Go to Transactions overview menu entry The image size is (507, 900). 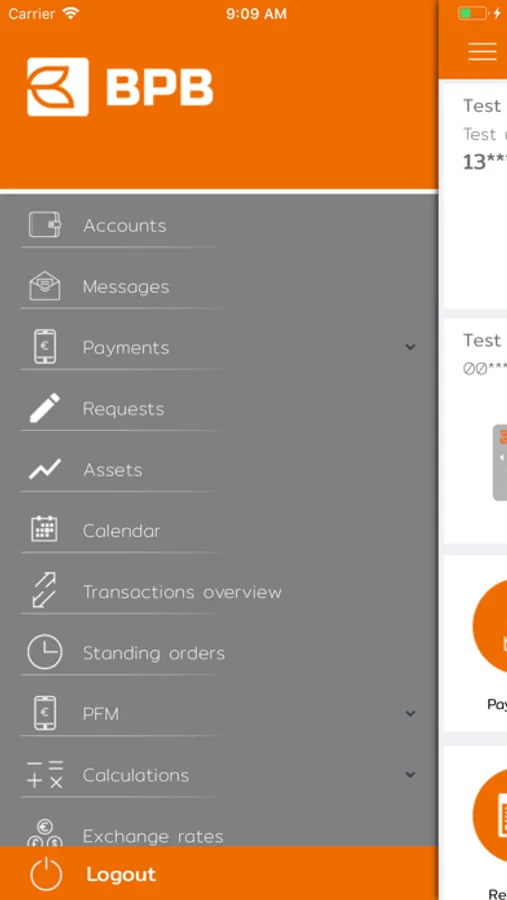click(x=219, y=592)
